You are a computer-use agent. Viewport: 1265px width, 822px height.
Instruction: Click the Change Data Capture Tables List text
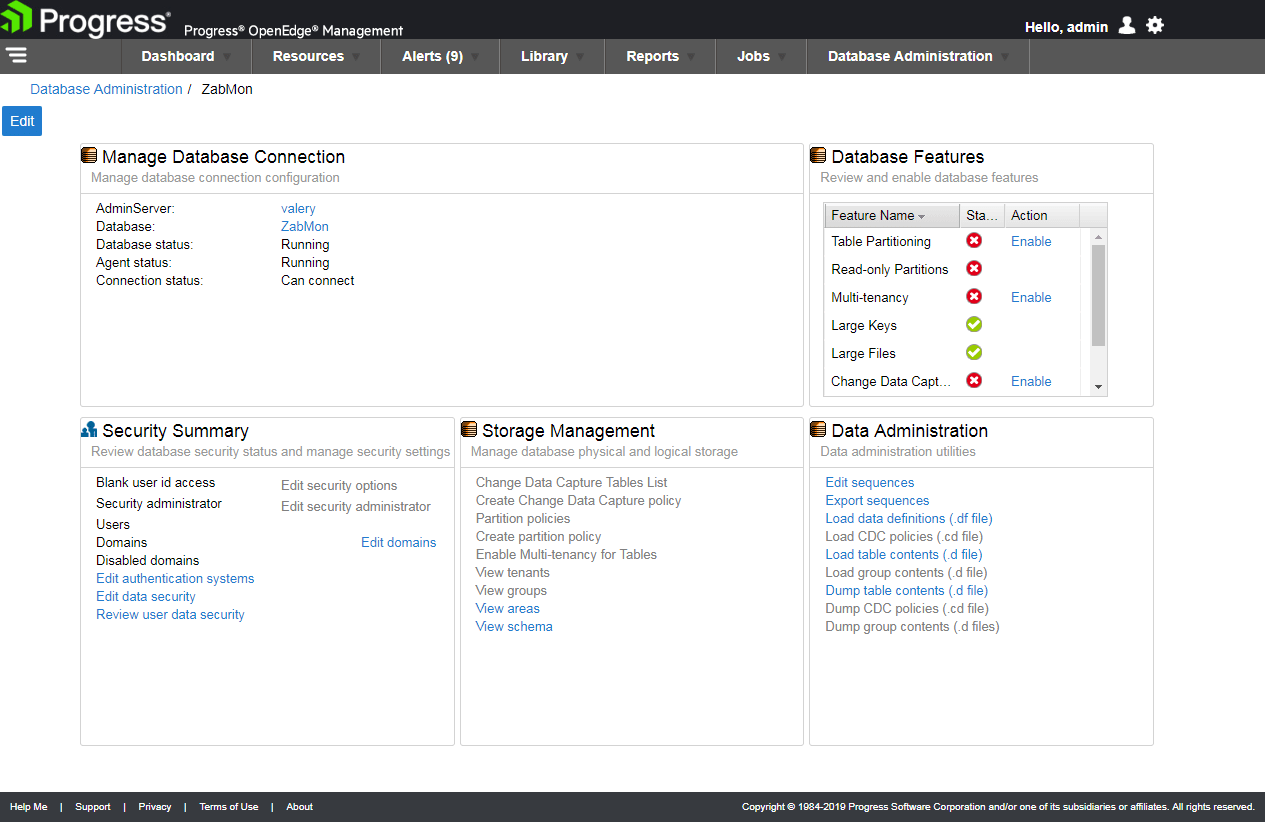pyautogui.click(x=572, y=482)
